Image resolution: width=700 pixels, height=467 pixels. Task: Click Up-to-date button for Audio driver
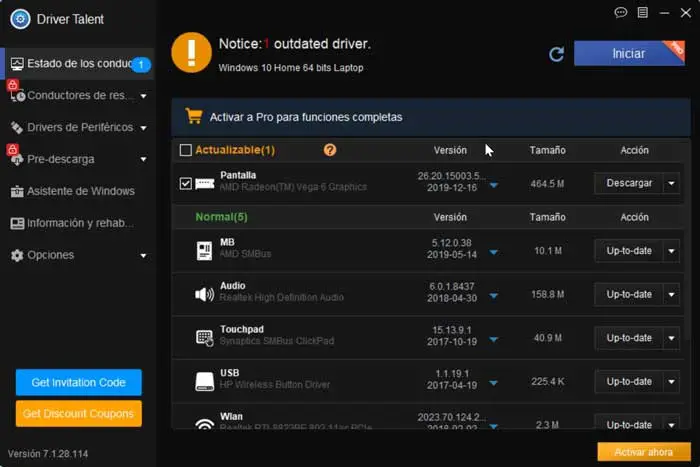[629, 295]
